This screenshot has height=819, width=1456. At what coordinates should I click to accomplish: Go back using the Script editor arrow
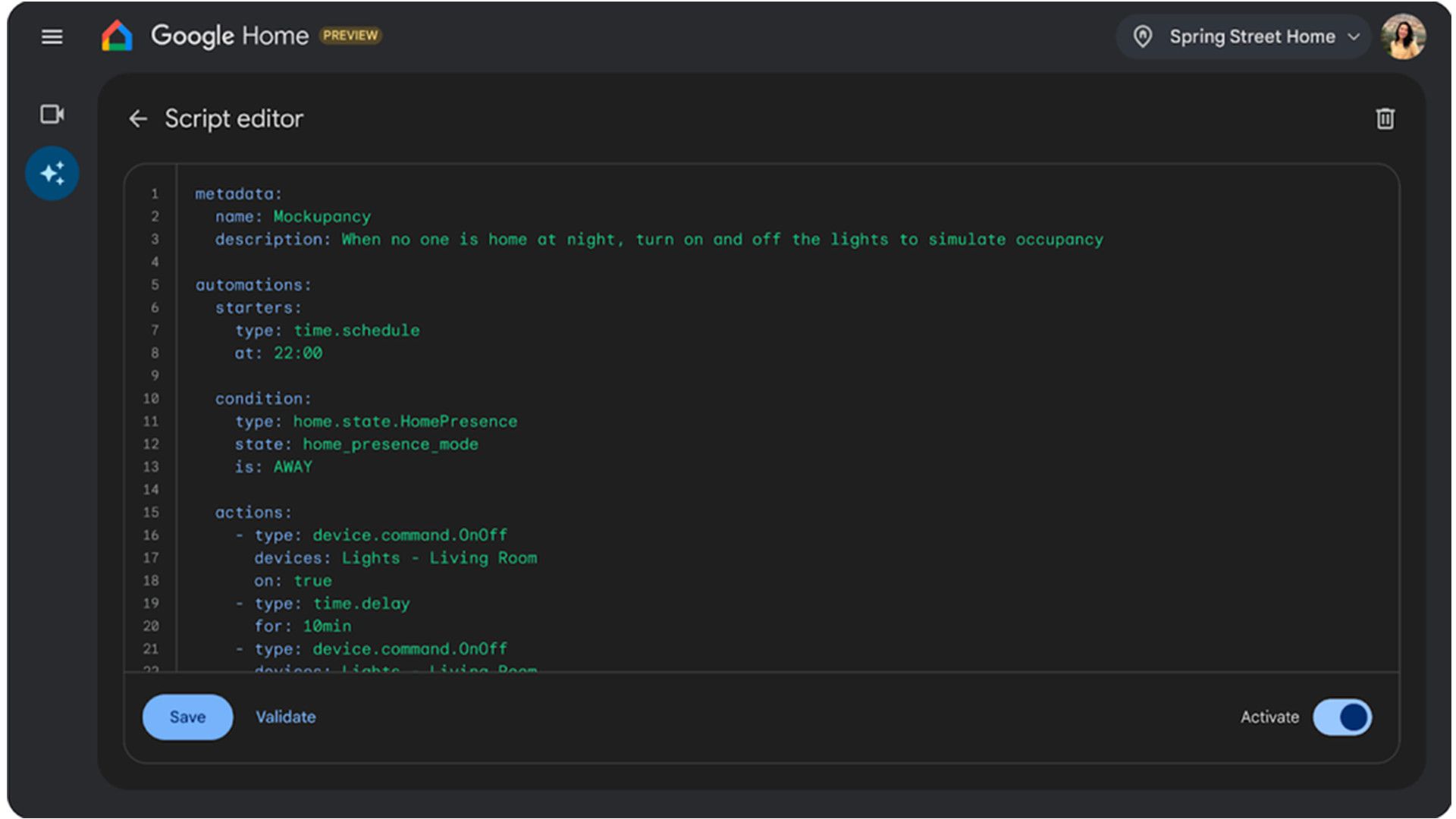[137, 119]
